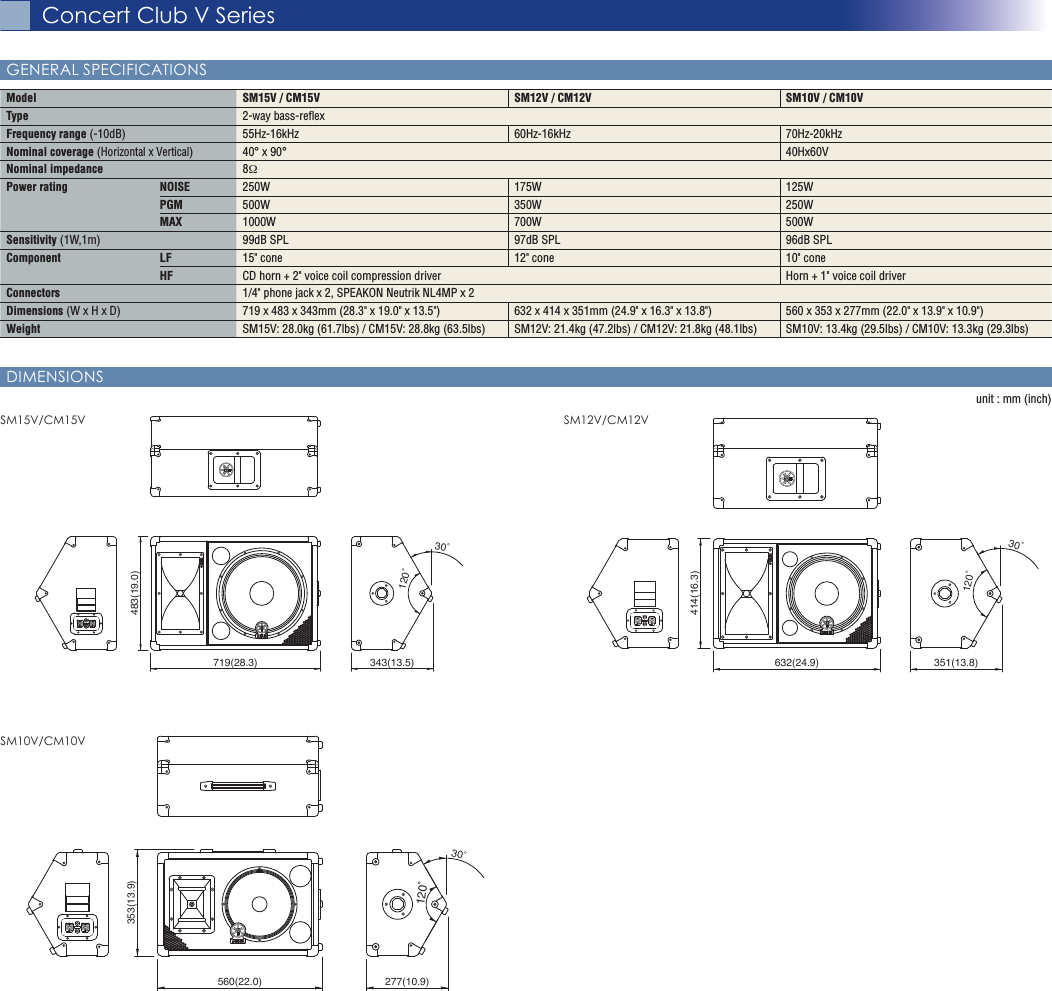Open the SM15V/CM15V front view drawing
Image resolution: width=1052 pixels, height=991 pixels.
235,593
